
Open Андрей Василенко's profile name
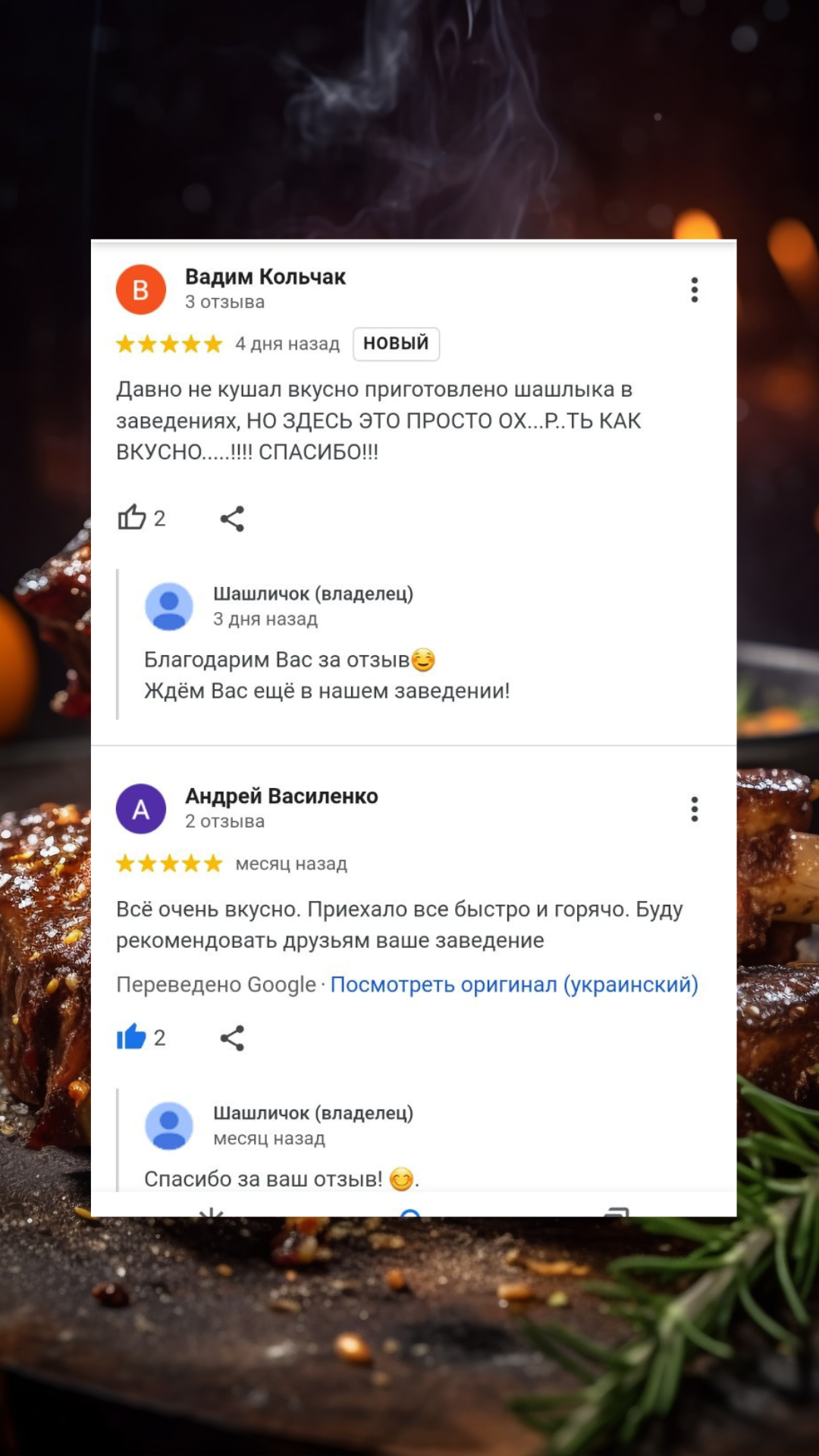[x=281, y=796]
